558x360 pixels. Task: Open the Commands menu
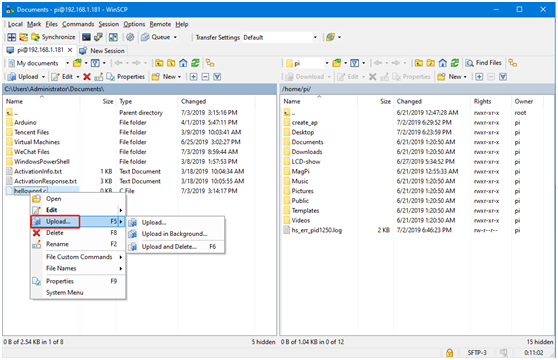pyautogui.click(x=78, y=24)
